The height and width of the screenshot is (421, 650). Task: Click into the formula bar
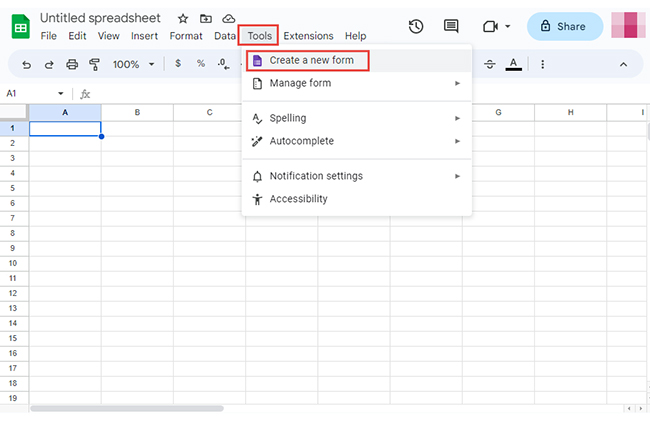369,94
